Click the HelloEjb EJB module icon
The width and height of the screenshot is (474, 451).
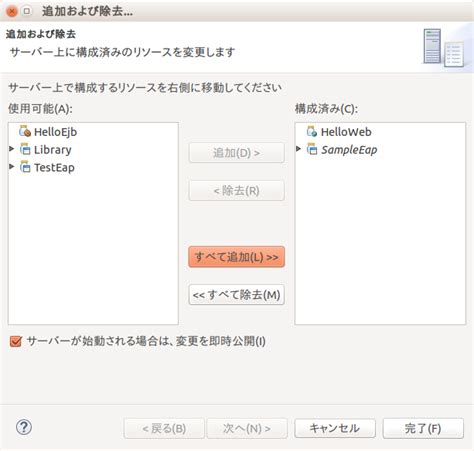(25, 131)
